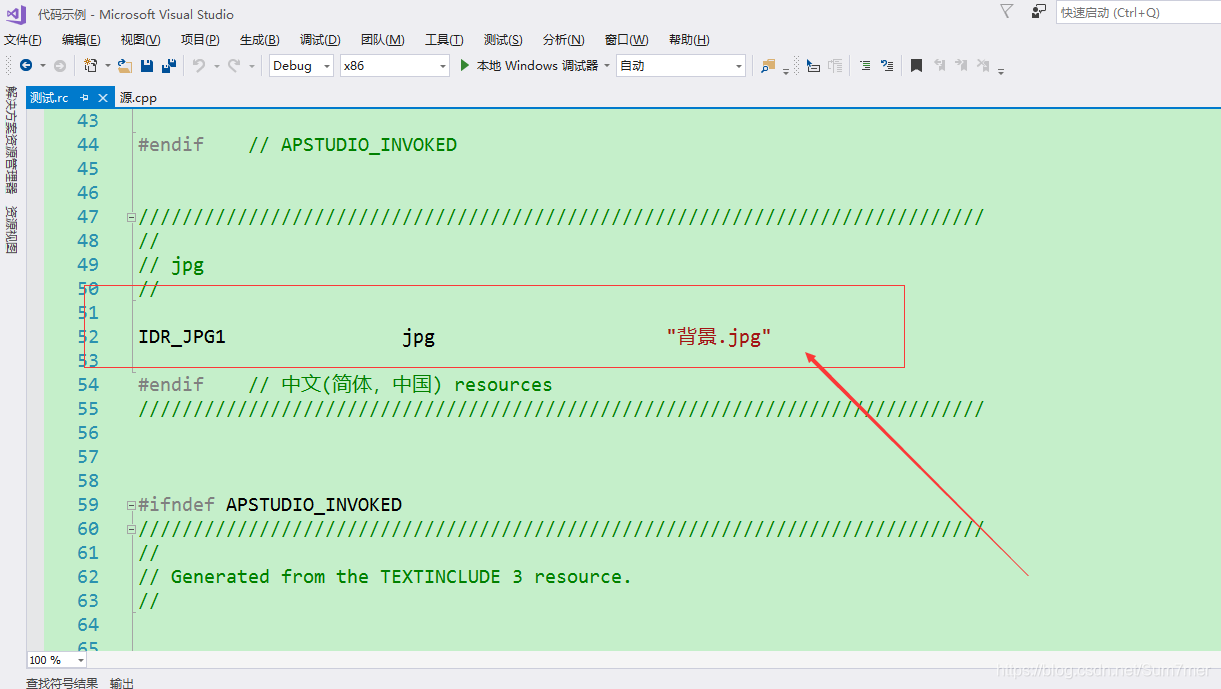Click the Save file icon

pyautogui.click(x=146, y=65)
